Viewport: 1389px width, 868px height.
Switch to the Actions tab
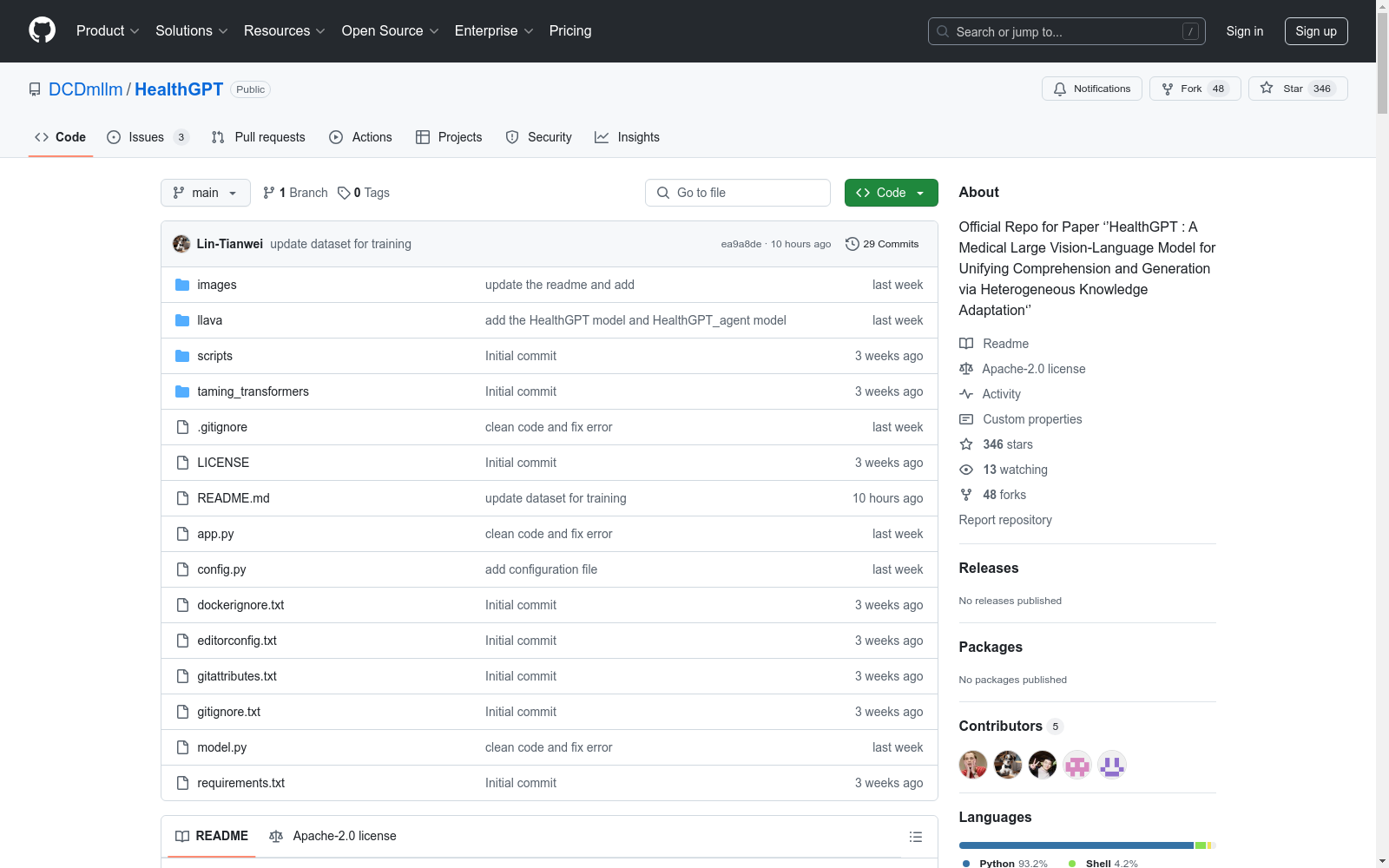[360, 137]
